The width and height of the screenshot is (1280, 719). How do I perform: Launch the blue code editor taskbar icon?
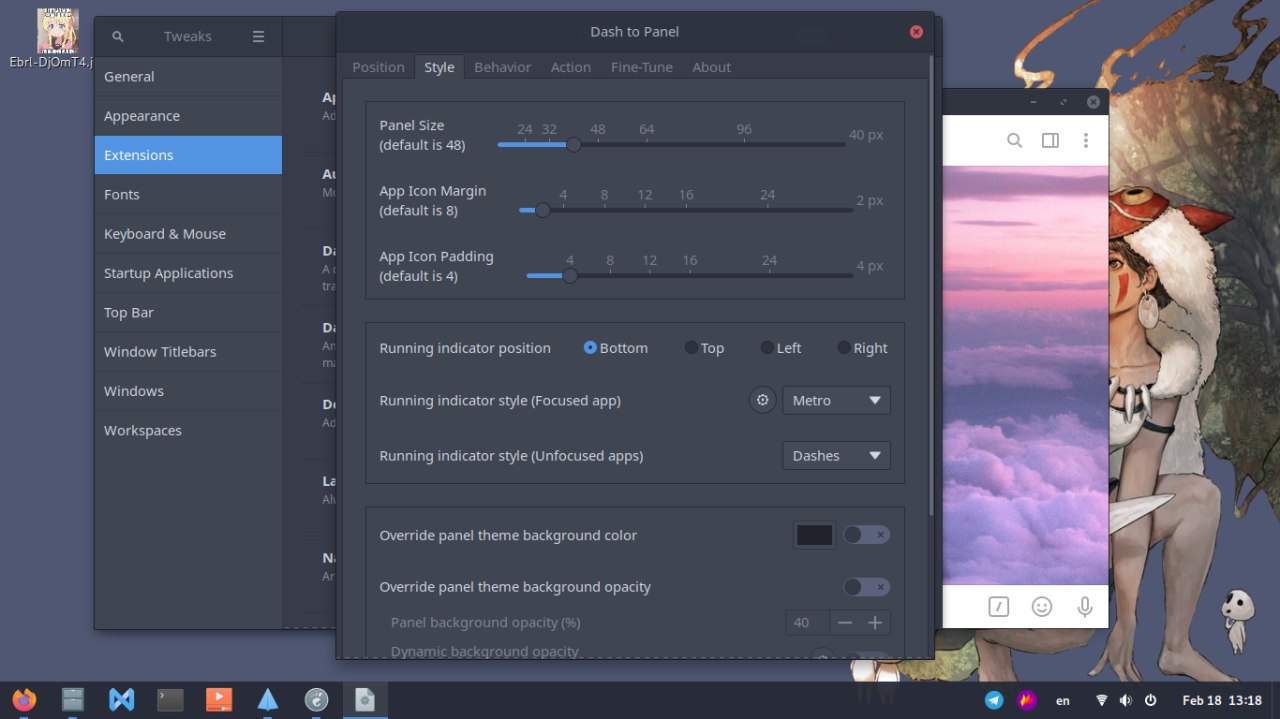click(122, 700)
